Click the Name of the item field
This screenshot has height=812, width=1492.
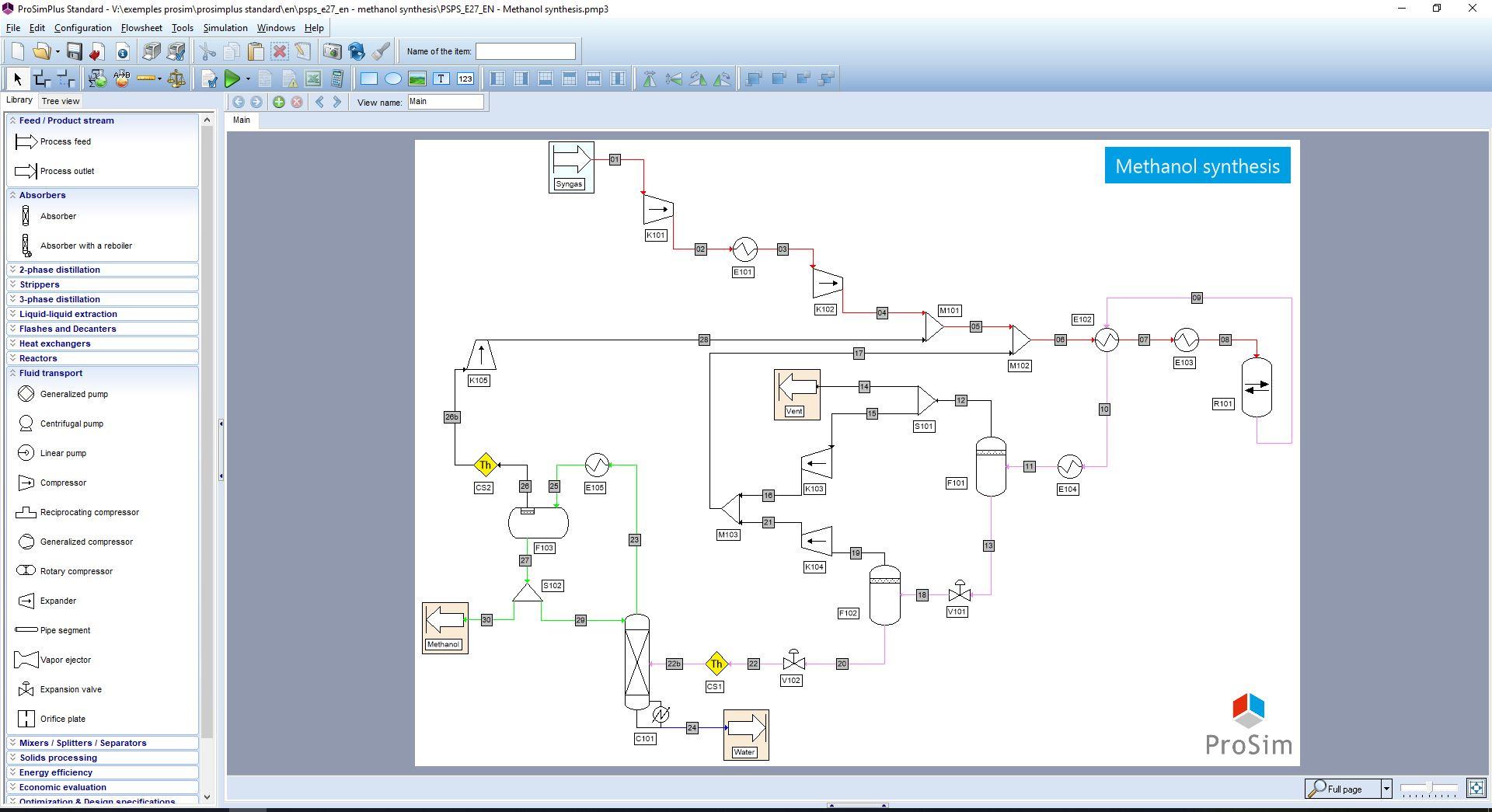coord(525,51)
